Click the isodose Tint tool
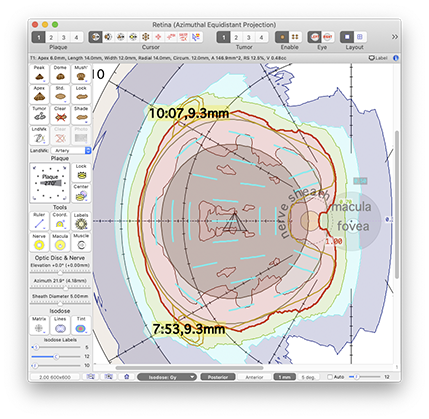The height and width of the screenshot is (419, 429). click(81, 325)
